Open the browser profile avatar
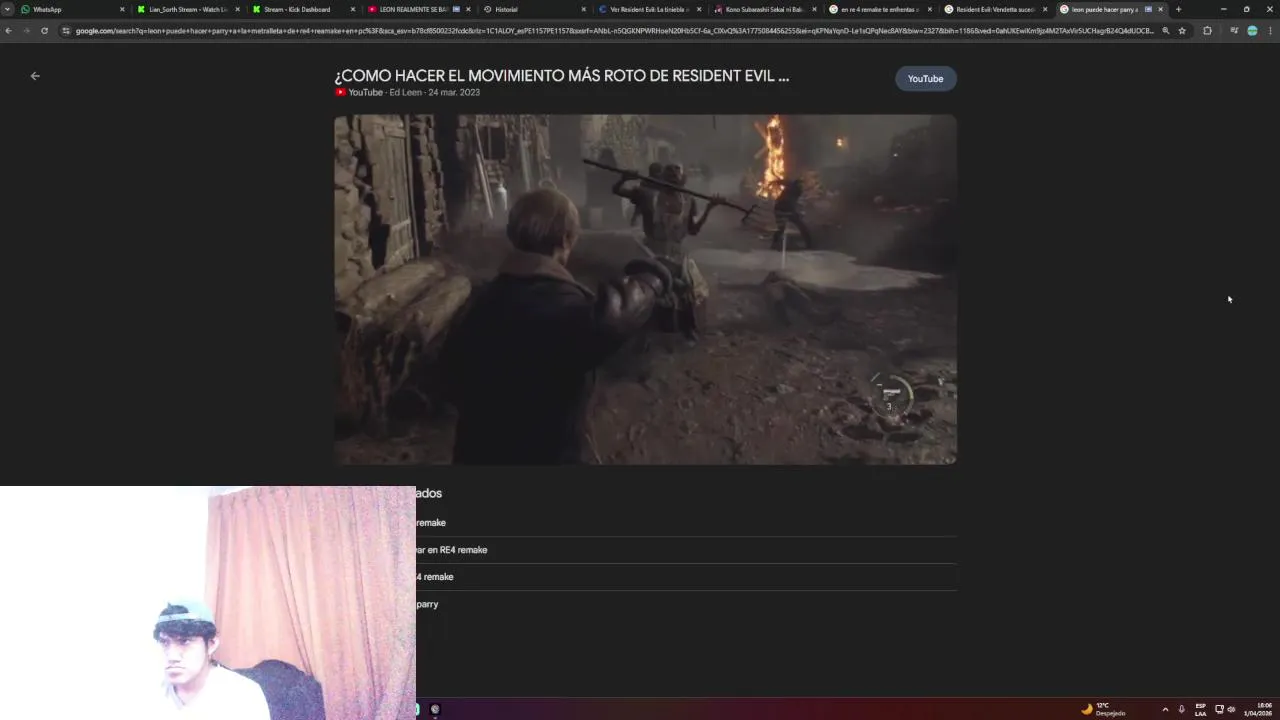The height and width of the screenshot is (720, 1280). (x=1252, y=31)
